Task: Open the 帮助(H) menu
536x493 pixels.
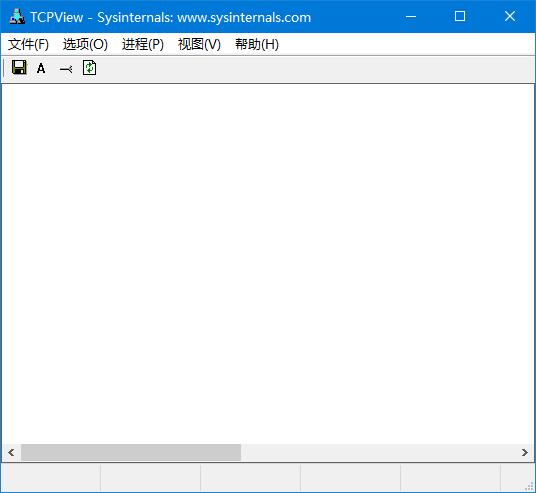Action: coord(257,44)
